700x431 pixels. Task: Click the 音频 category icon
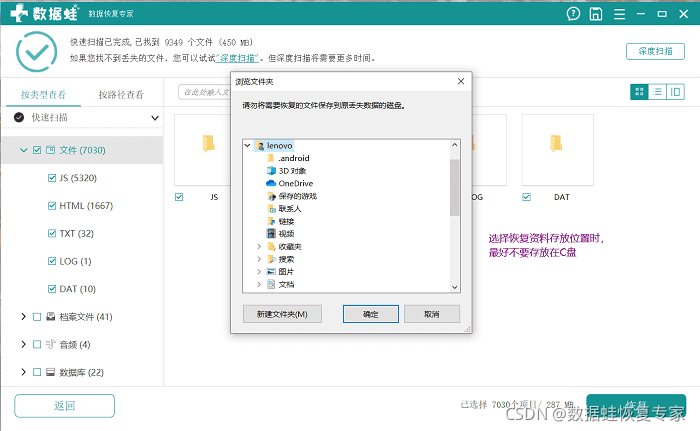50,344
